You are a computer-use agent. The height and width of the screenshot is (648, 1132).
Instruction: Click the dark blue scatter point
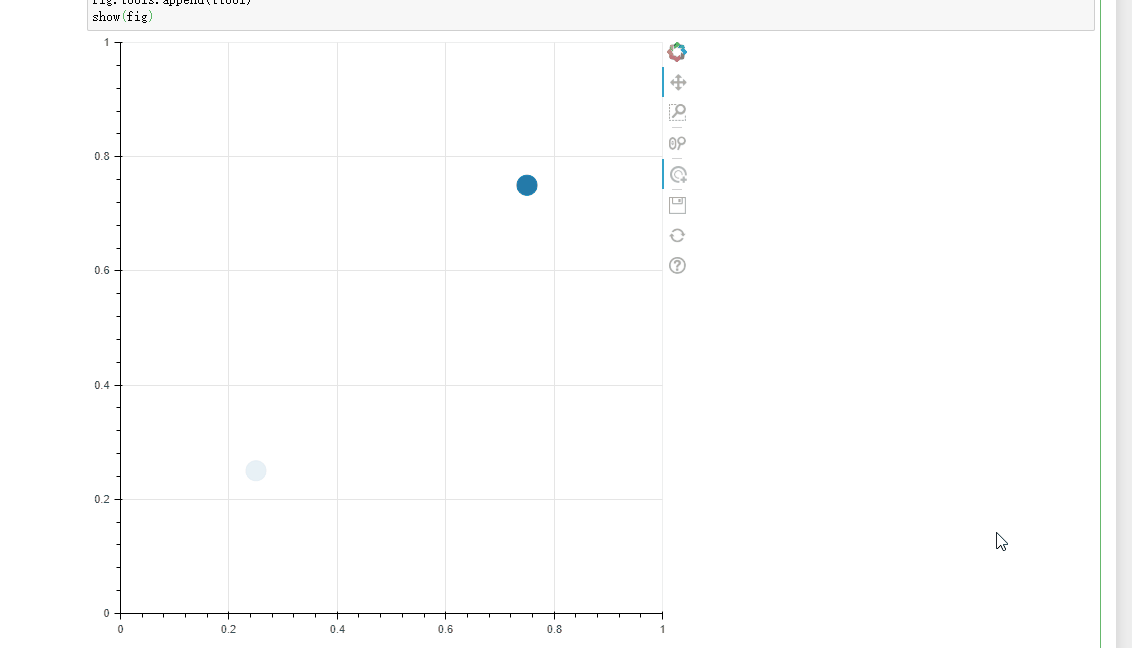pos(527,184)
